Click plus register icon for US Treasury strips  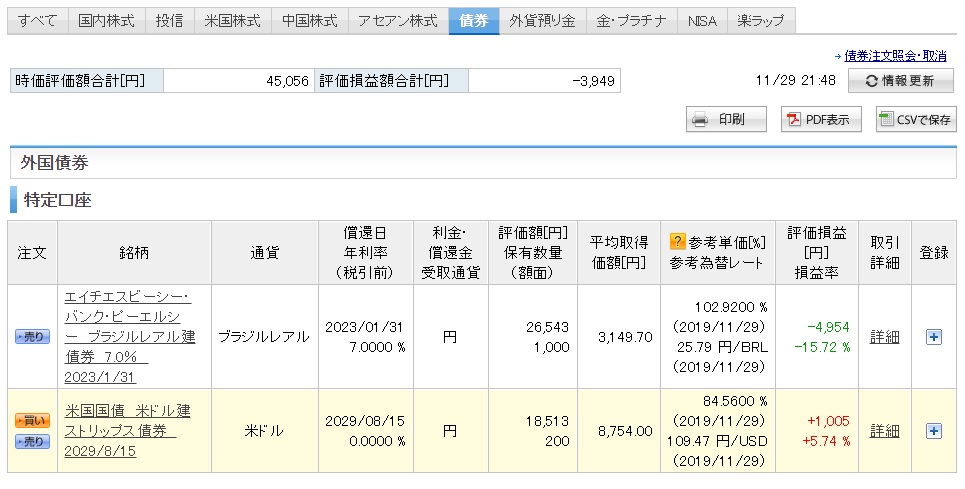point(934,431)
